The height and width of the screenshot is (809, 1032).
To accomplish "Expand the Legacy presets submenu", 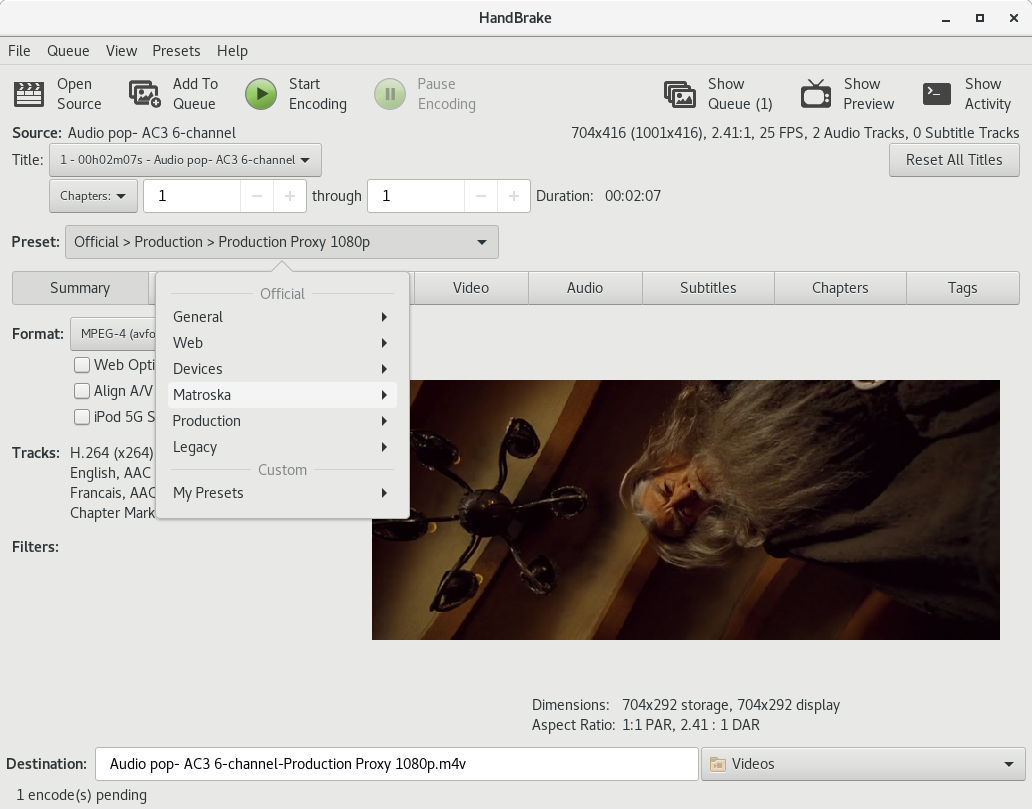I will click(282, 447).
